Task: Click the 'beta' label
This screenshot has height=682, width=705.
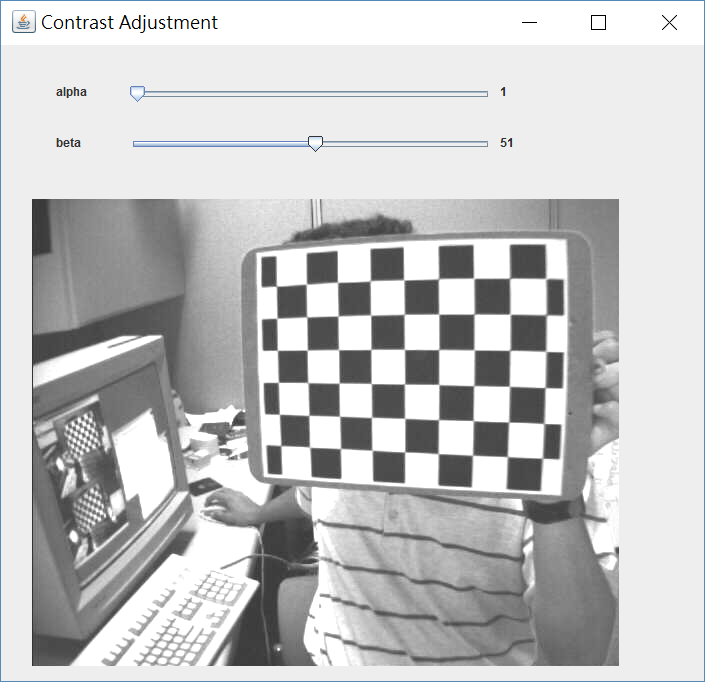Action: [x=68, y=143]
